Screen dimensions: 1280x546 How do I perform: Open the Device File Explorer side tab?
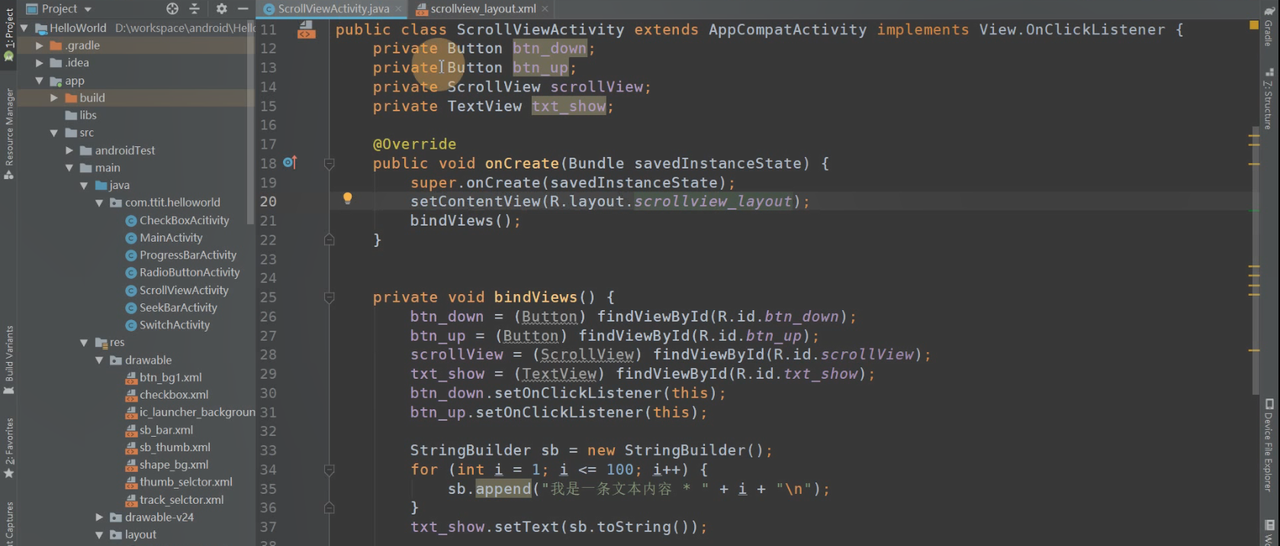click(1269, 445)
